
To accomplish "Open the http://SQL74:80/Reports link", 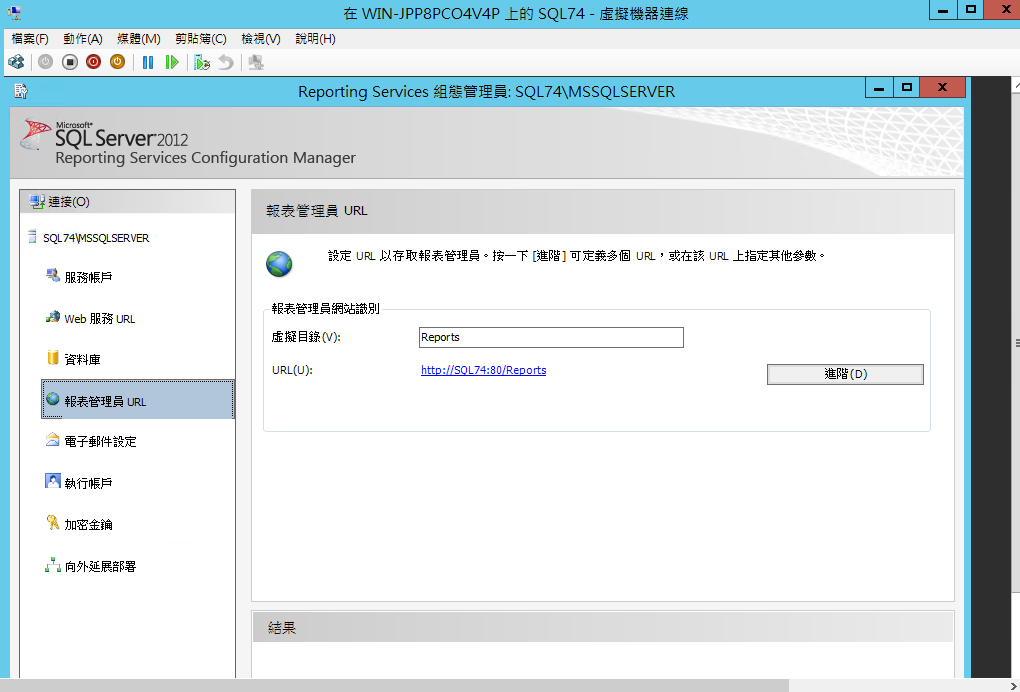I will click(x=483, y=370).
